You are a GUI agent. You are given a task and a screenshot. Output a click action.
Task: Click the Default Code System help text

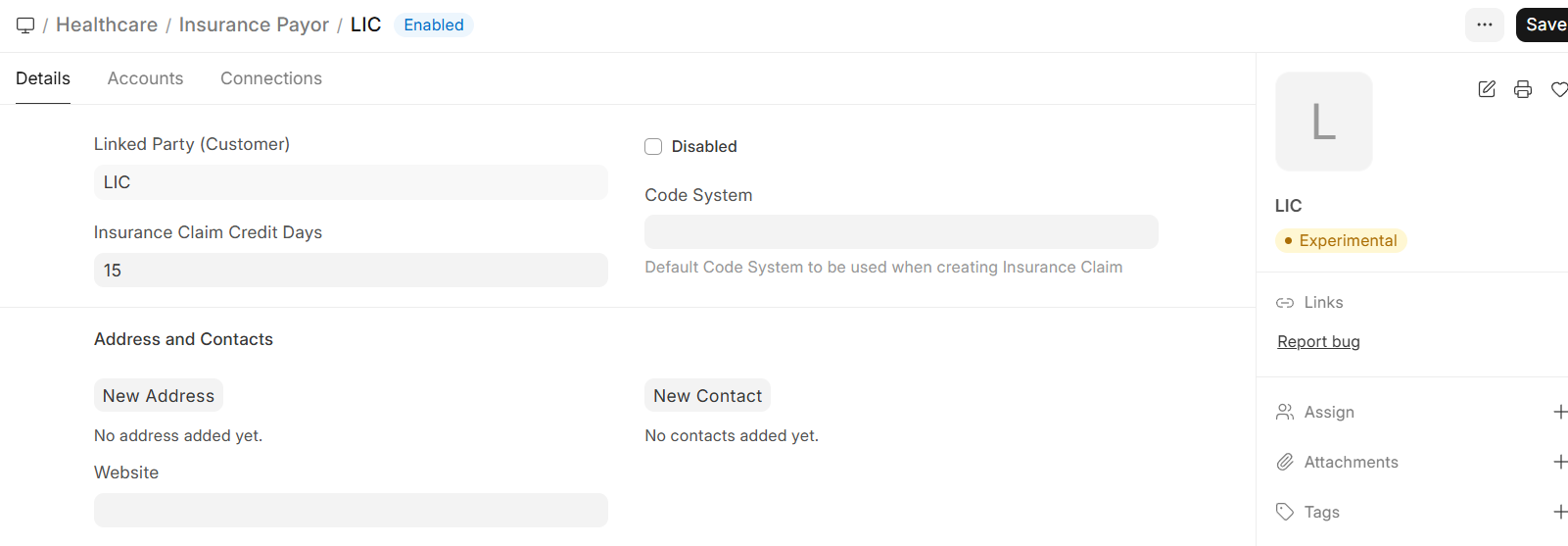coord(883,267)
